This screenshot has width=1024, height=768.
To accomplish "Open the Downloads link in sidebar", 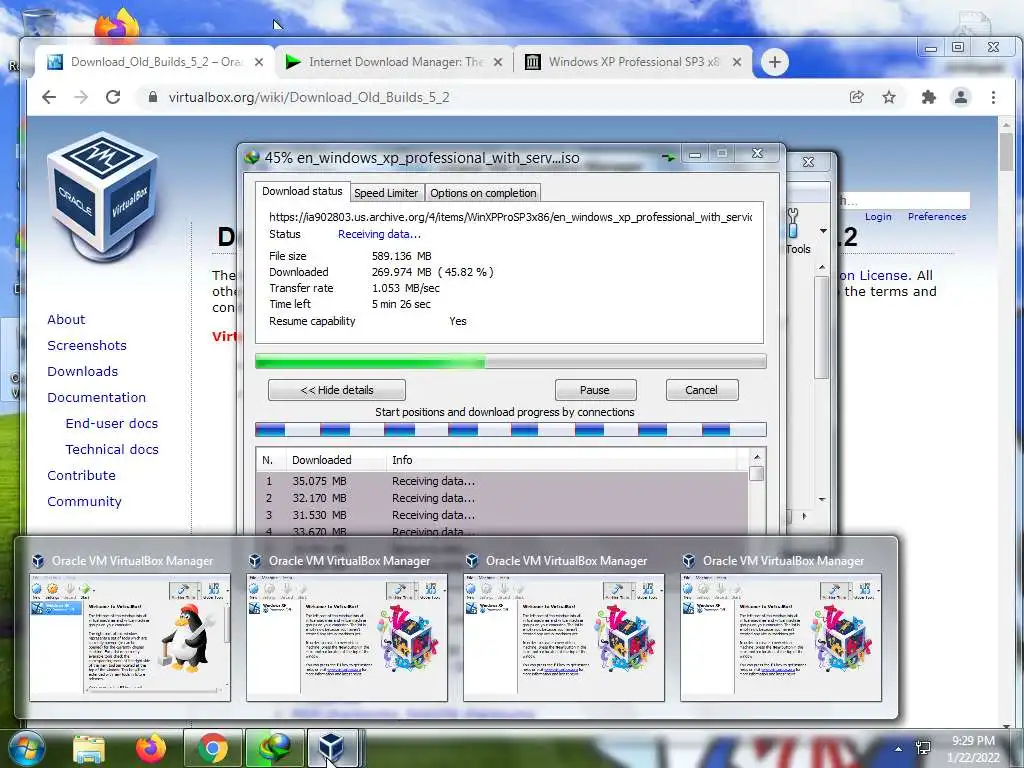I will click(82, 372).
